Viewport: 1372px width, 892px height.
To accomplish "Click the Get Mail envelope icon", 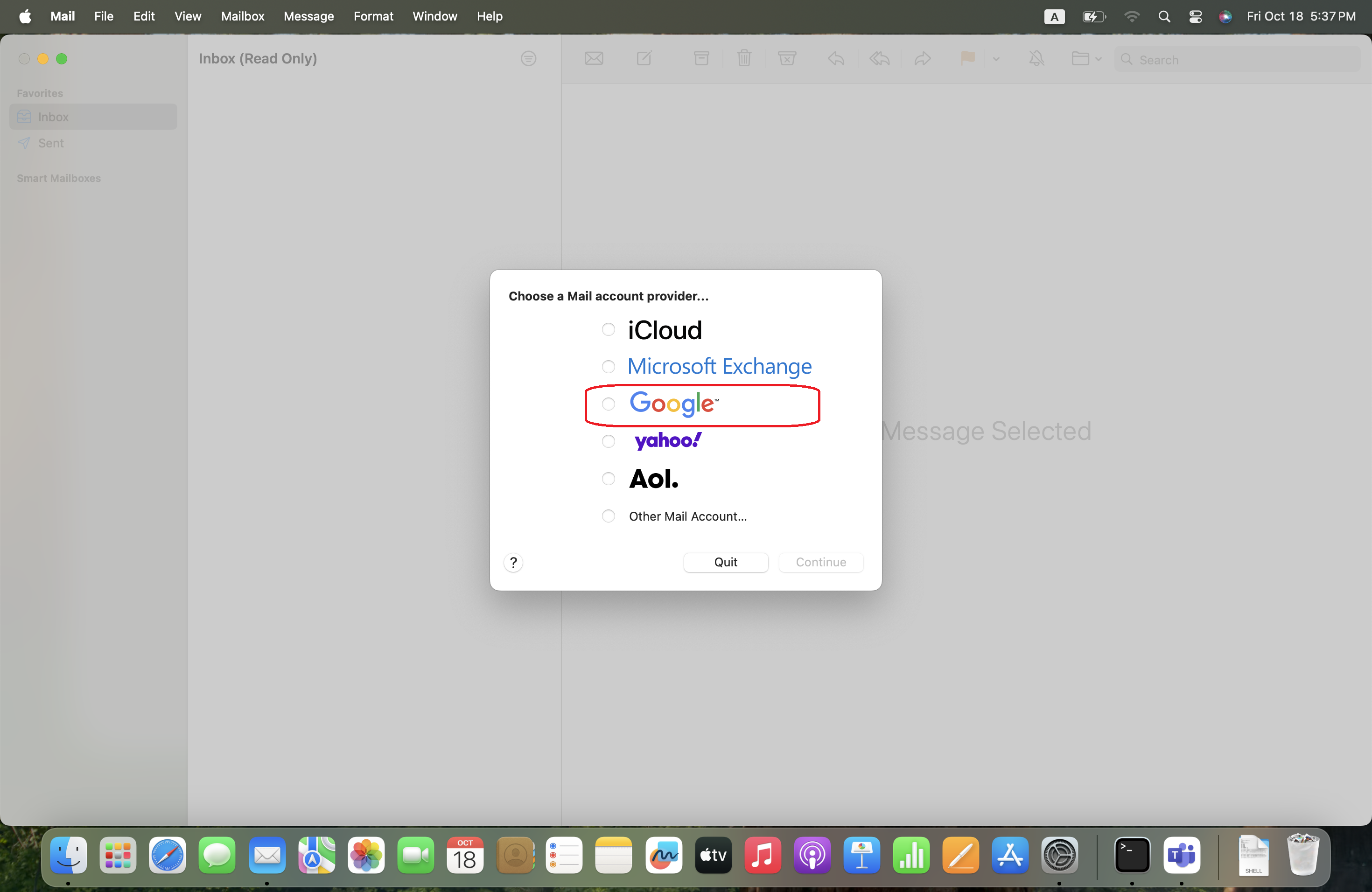I will [594, 59].
